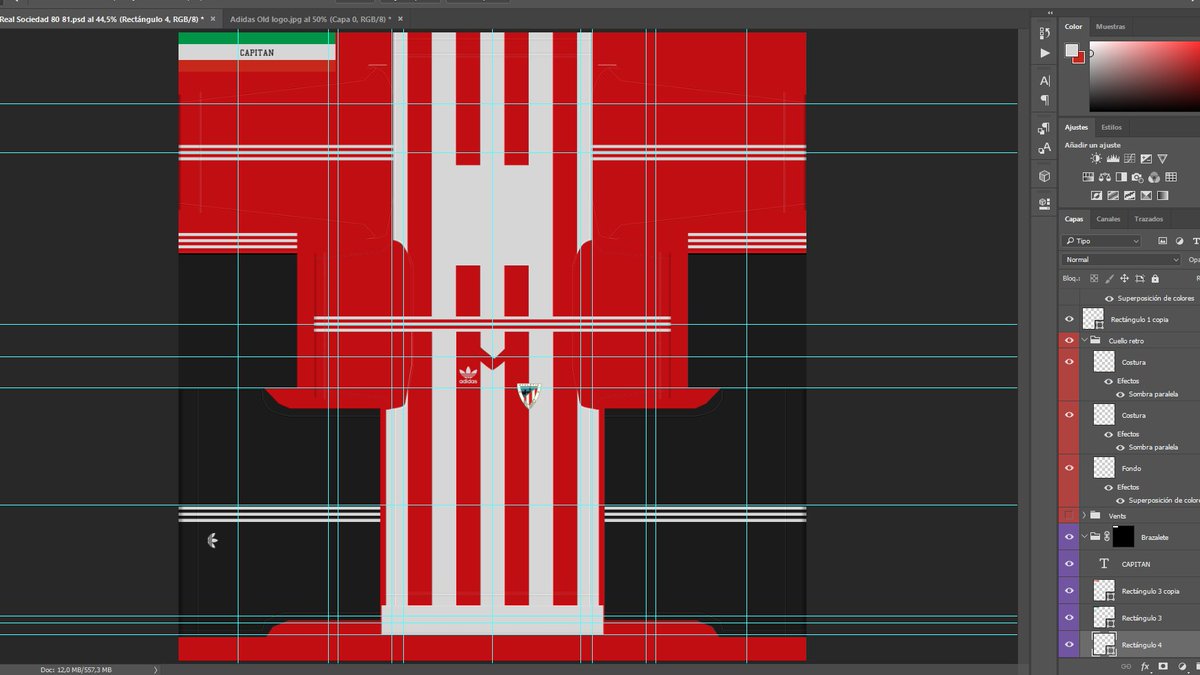Open the Paragraph panel icon
The height and width of the screenshot is (675, 1200).
tap(1045, 100)
